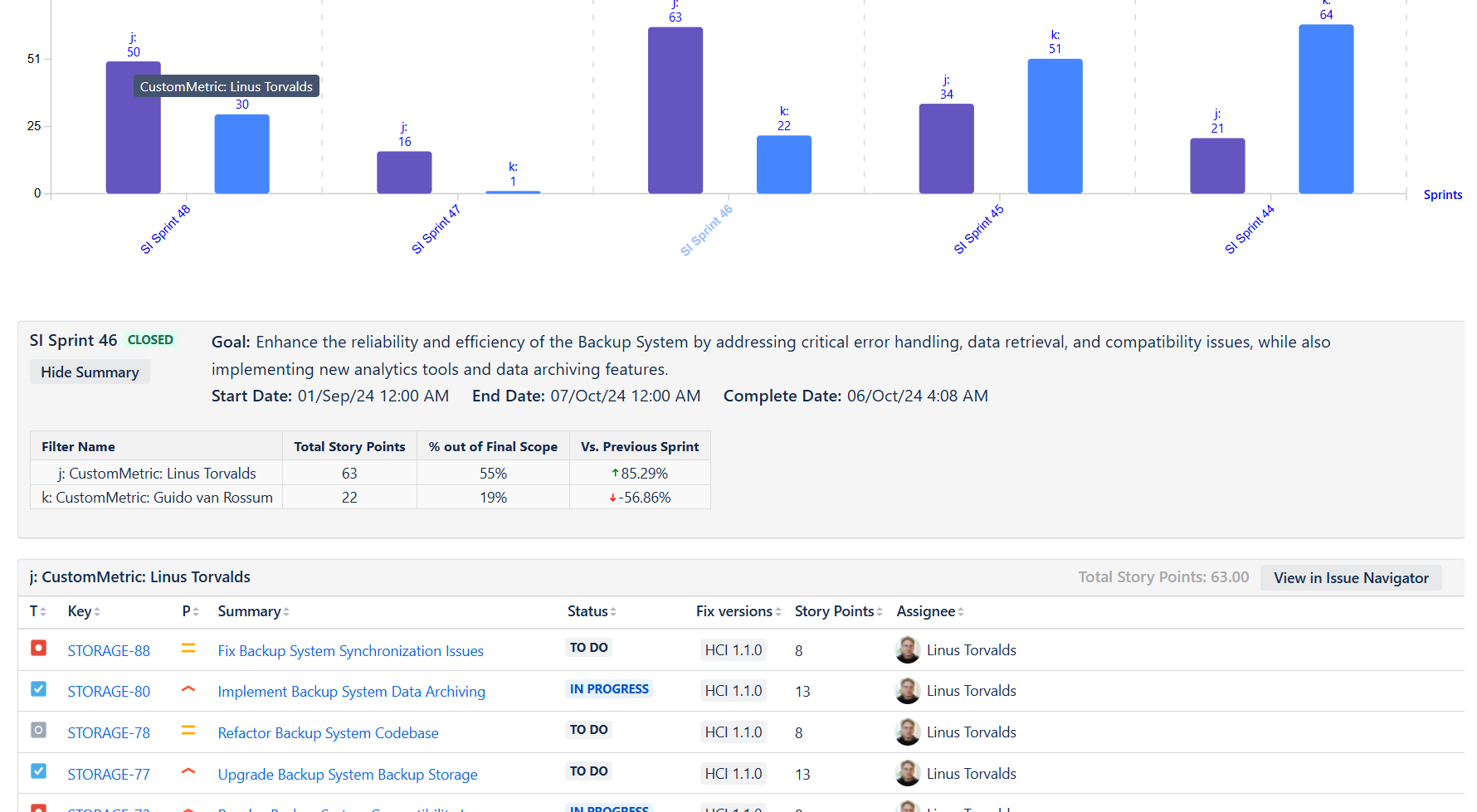Click the gray issue type icon for STORAGE-78

38,730
